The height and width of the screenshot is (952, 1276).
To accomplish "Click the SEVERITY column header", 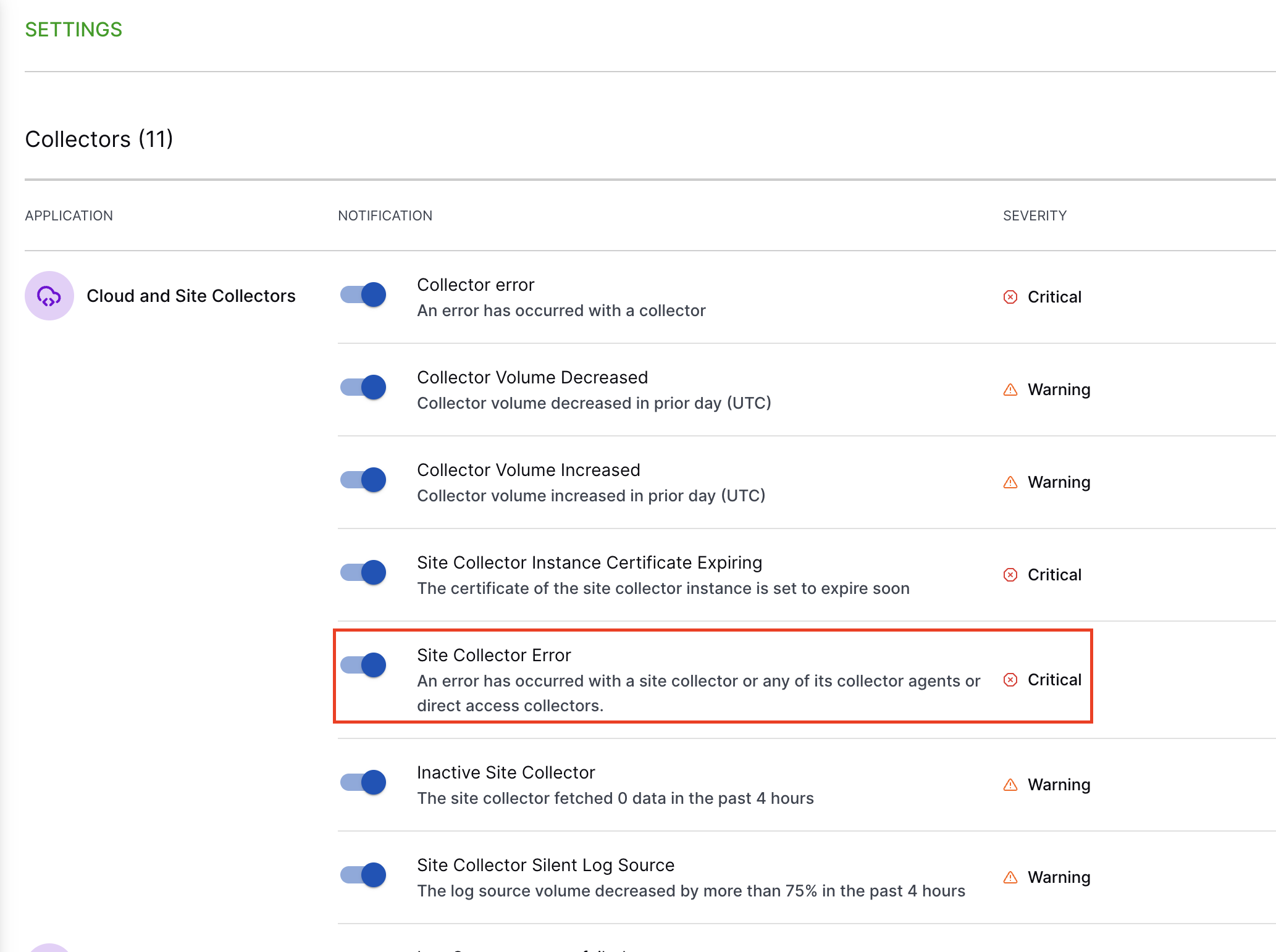I will 1035,215.
